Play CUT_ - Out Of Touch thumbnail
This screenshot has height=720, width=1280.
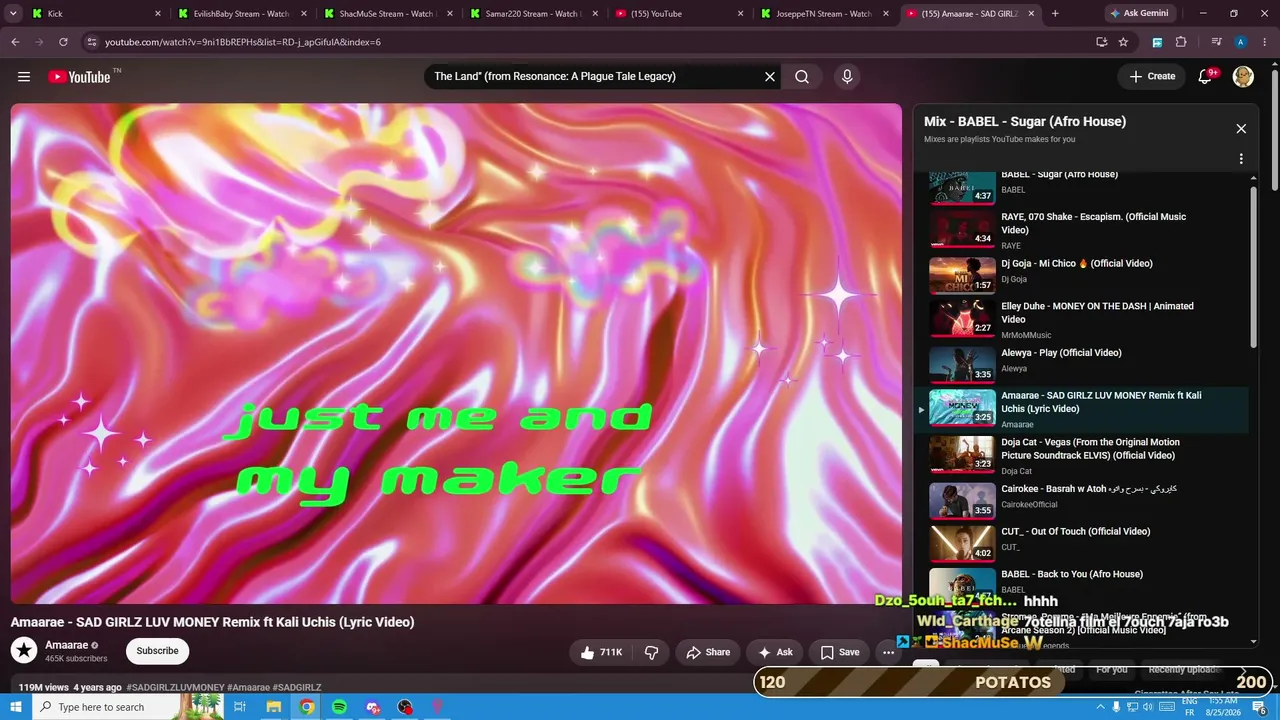click(x=962, y=543)
